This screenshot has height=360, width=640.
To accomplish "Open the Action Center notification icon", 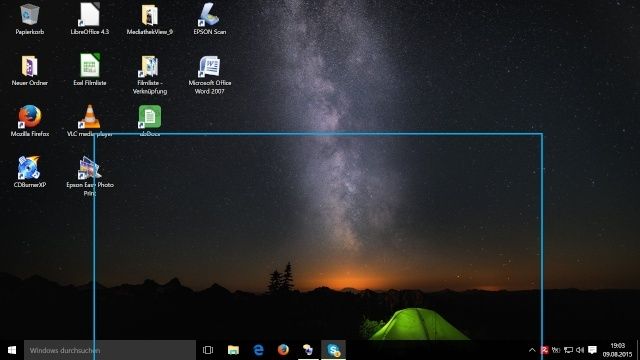I will [x=593, y=350].
